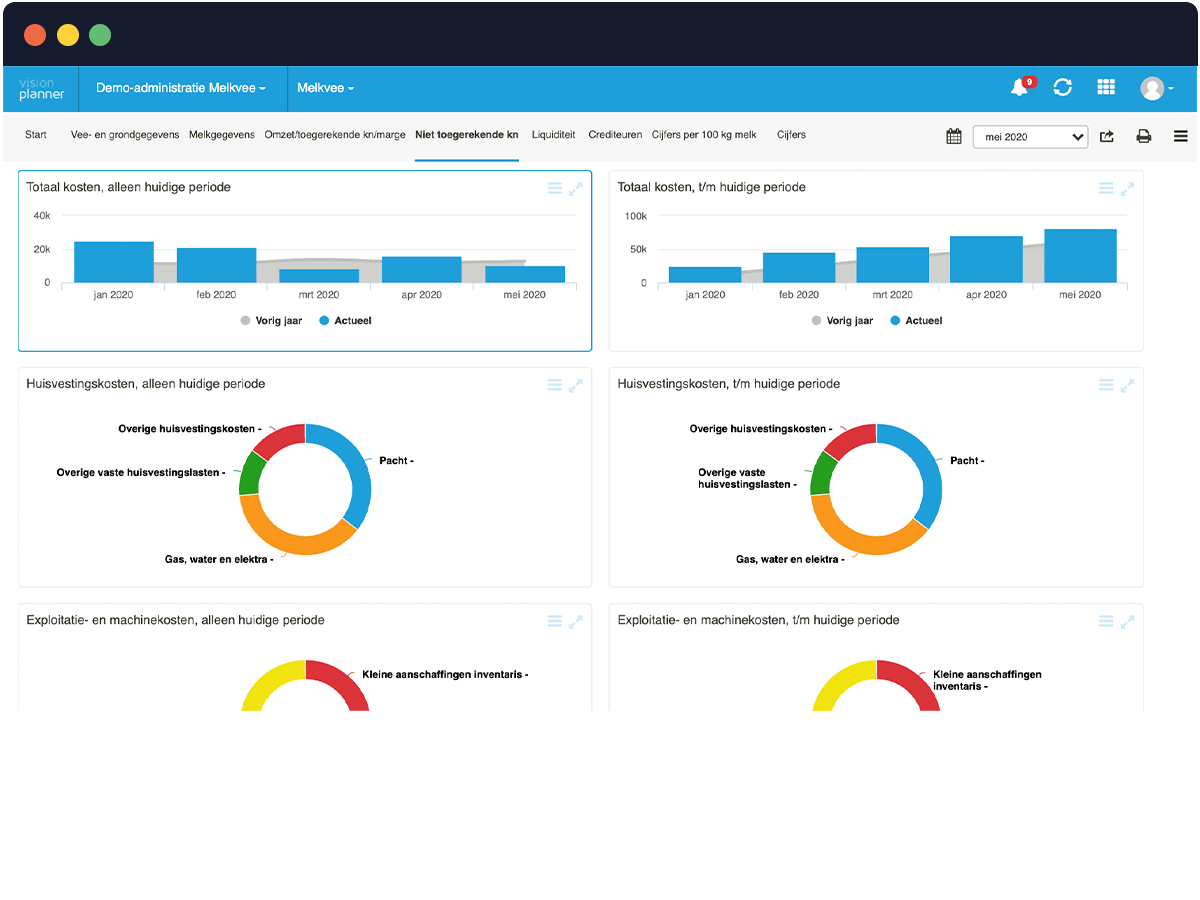
Task: Open menu of 'Totaal kosten, alleen huidige periode' chart
Action: [x=555, y=188]
